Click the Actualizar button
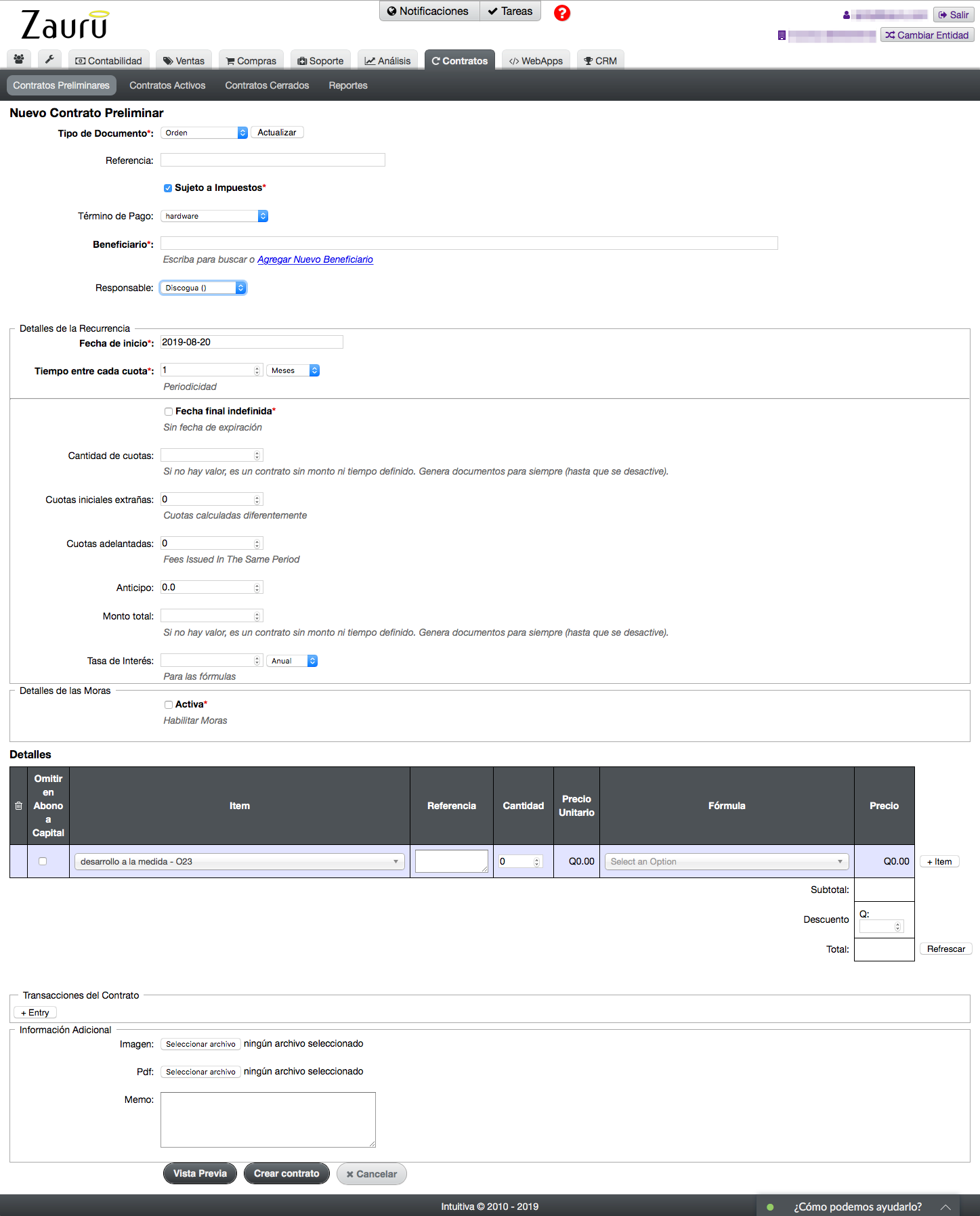 click(276, 133)
